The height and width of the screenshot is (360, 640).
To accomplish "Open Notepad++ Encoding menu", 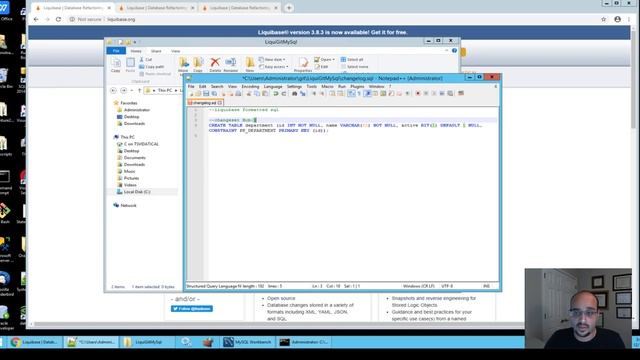I will tap(250, 87).
